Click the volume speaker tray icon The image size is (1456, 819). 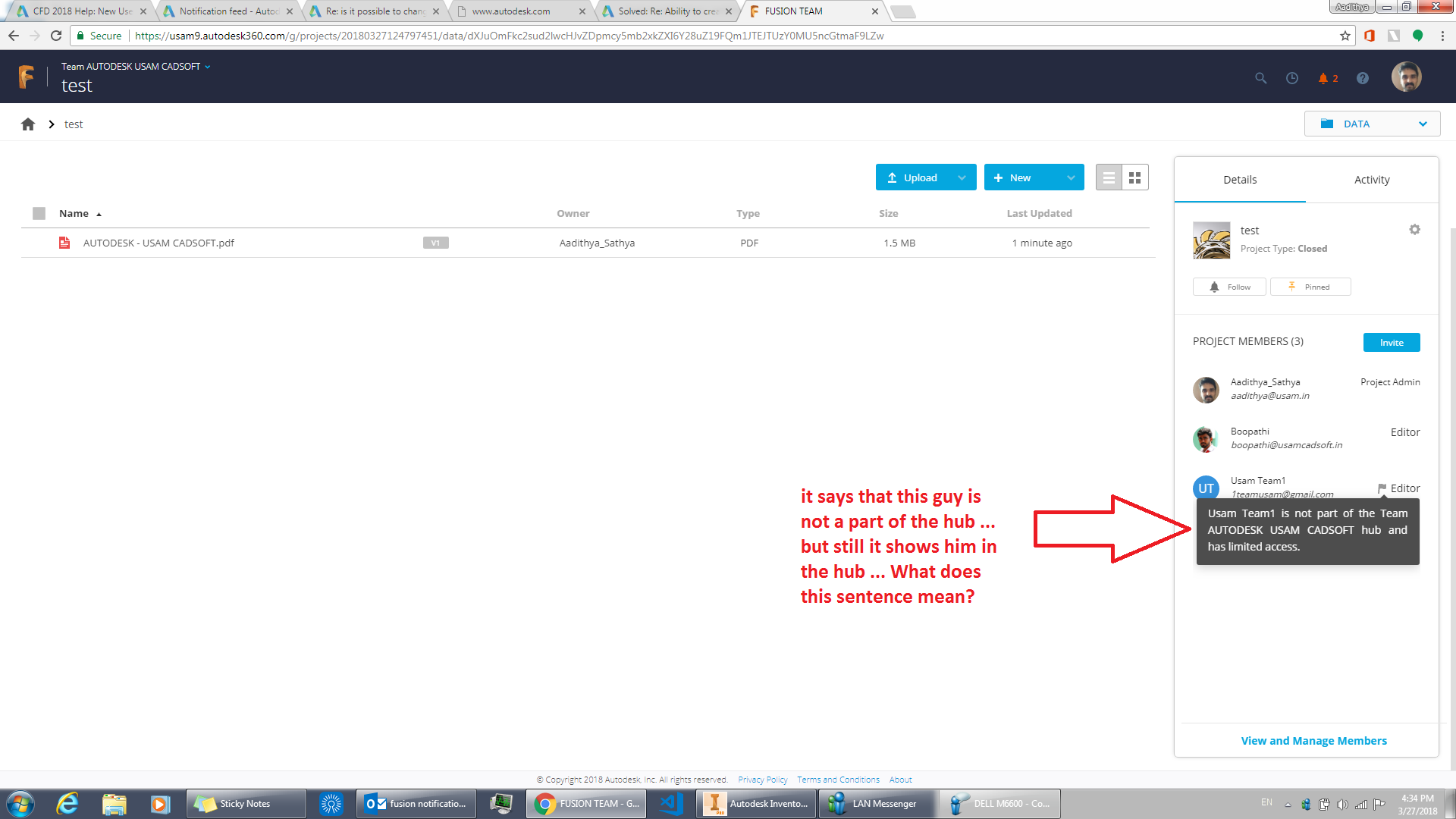[x=1342, y=804]
